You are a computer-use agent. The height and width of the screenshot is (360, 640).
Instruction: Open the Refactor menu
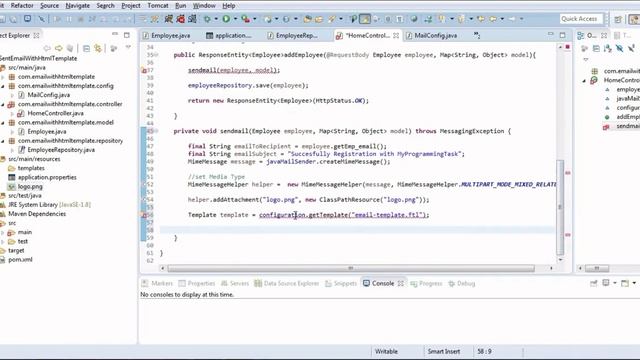(x=22, y=6)
